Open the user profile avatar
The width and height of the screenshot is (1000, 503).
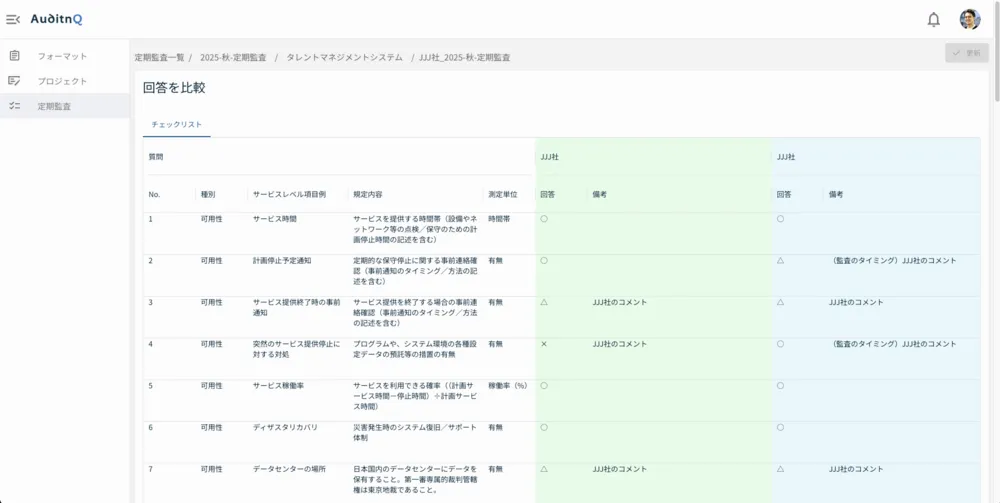(970, 19)
